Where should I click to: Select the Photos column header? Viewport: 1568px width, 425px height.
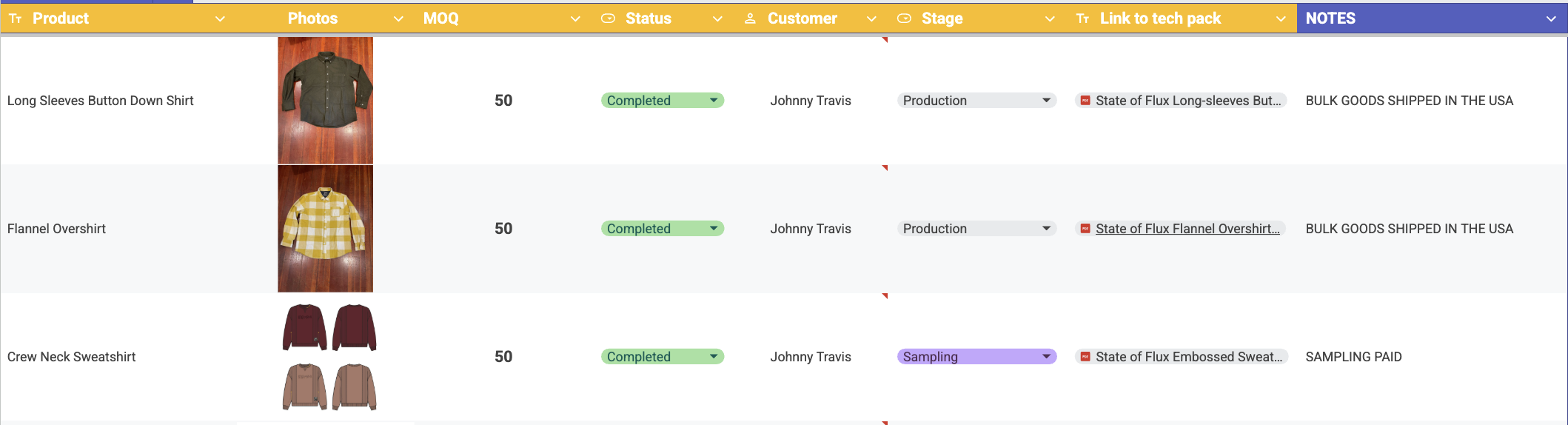pos(312,19)
